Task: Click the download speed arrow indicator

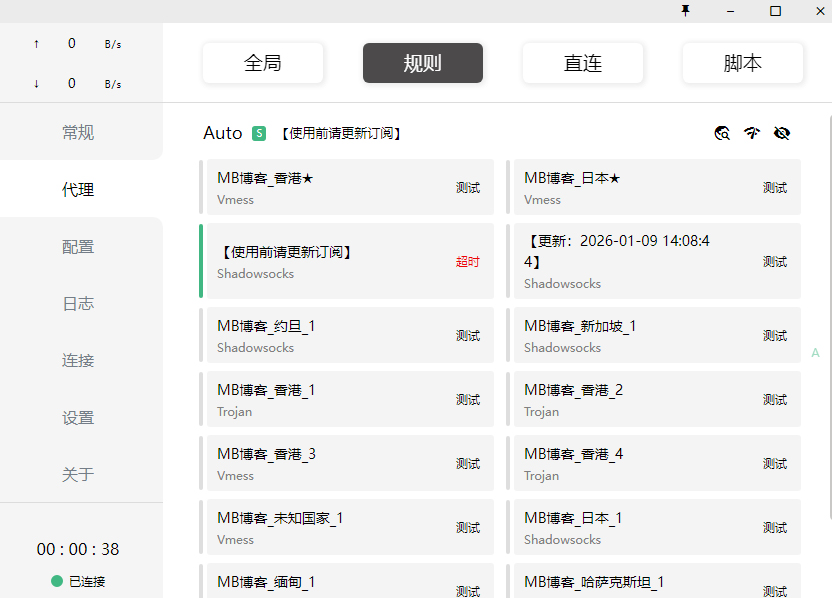Action: click(x=37, y=84)
